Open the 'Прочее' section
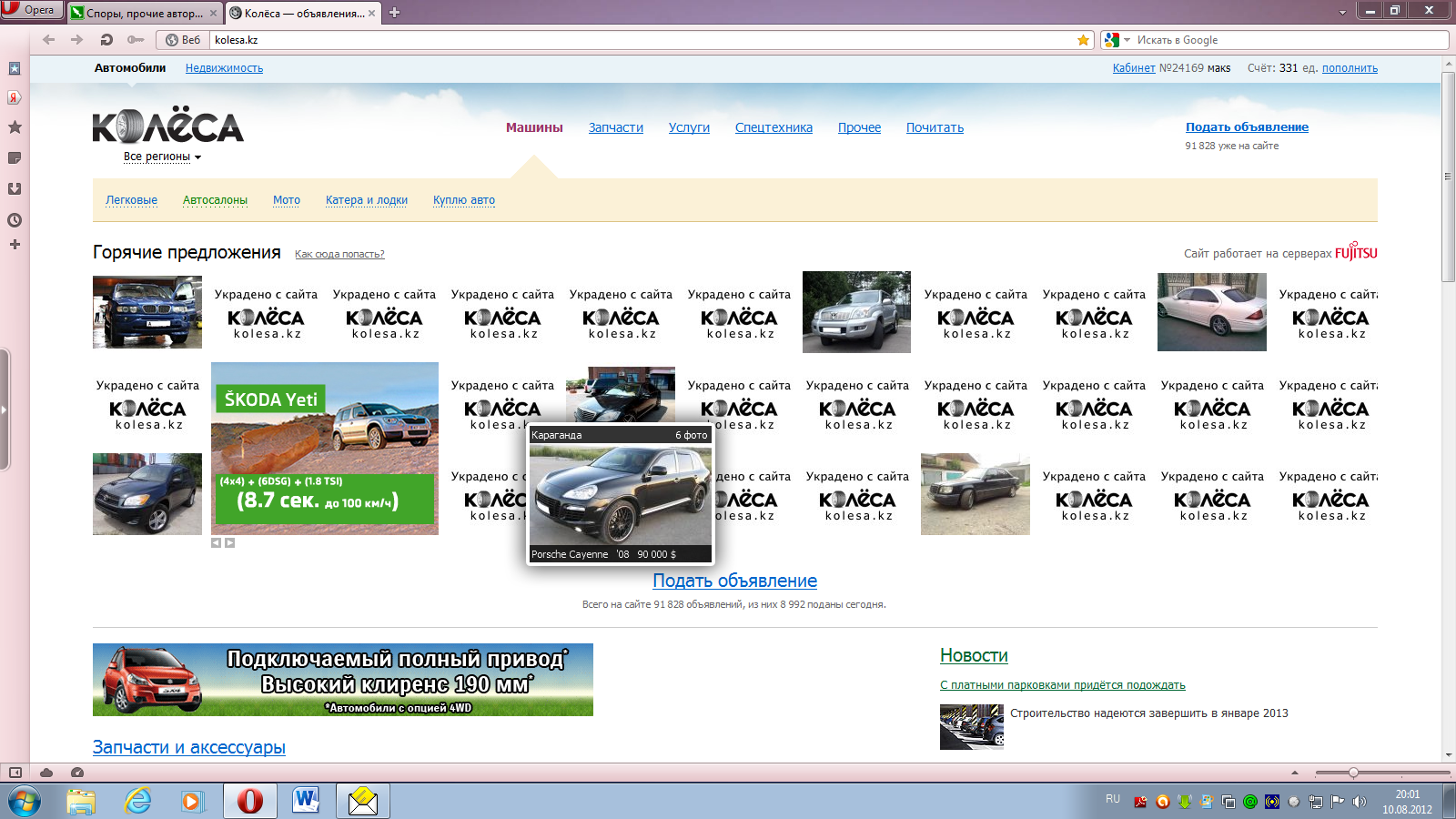Viewport: 1456px width, 819px height. click(x=859, y=127)
